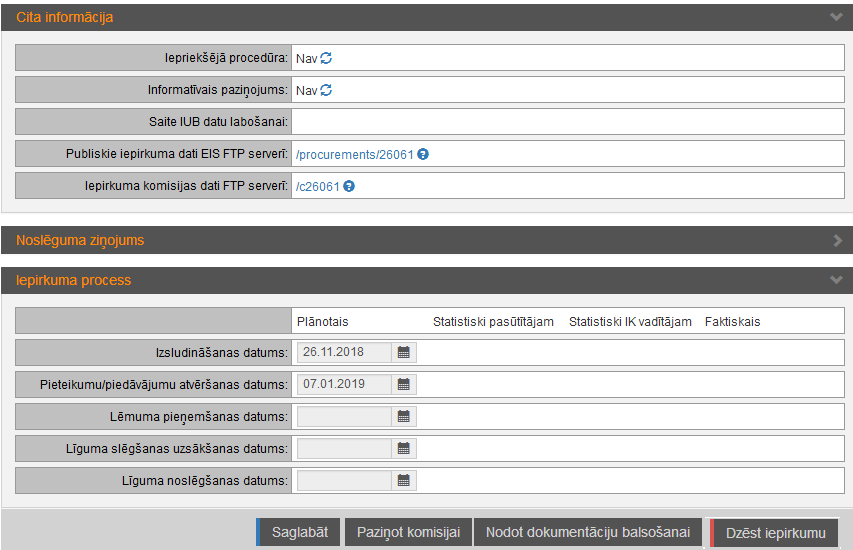This screenshot has width=853, height=550.
Task: Collapse the Cita informācija section
Action: 836,17
